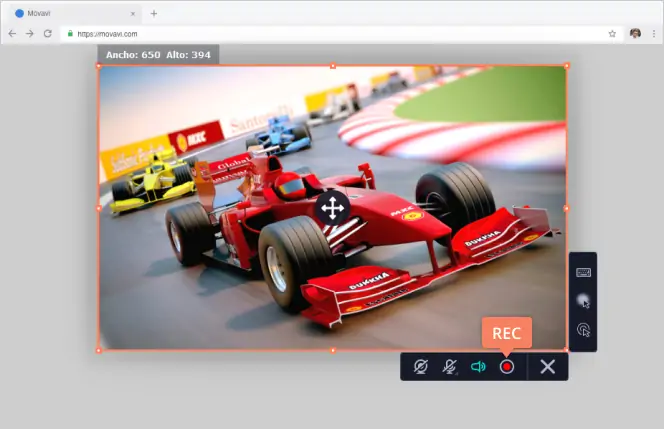Focus the address bar showing movavi.com

[x=341, y=33]
